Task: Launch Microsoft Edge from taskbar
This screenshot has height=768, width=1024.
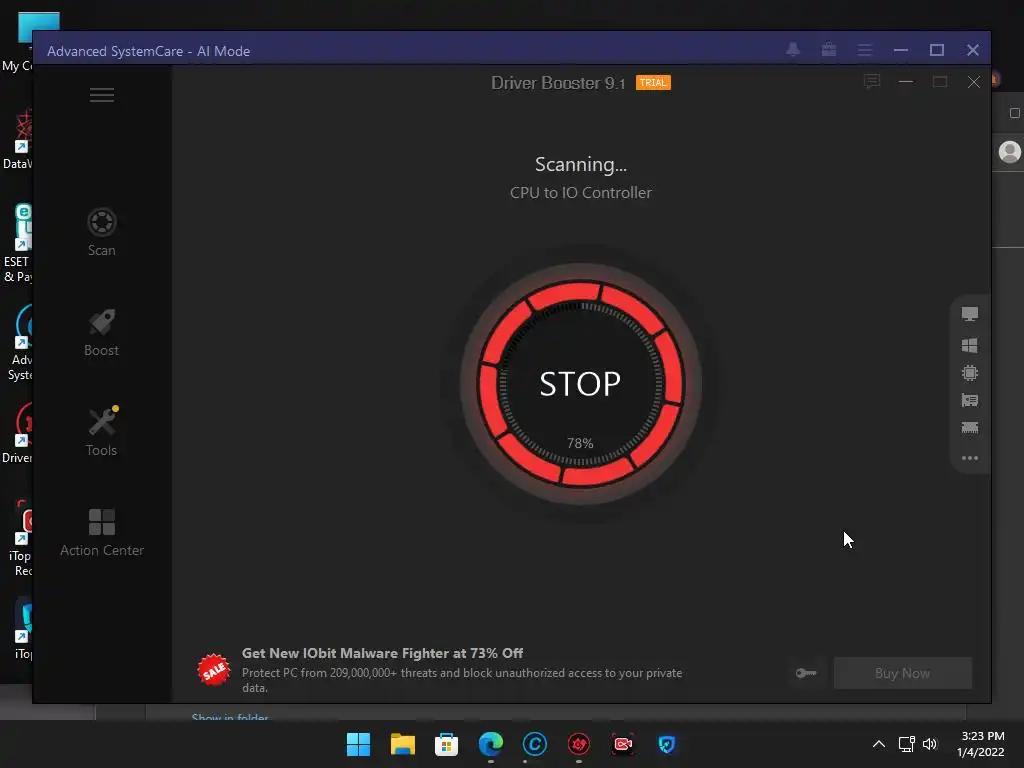Action: point(490,744)
